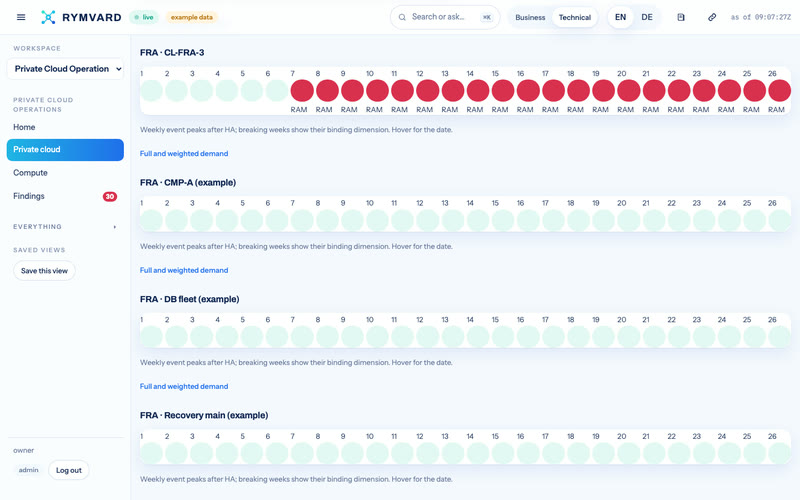The width and height of the screenshot is (800, 500).
Task: Click week 8 dot in Recovery main row
Action: click(327, 453)
